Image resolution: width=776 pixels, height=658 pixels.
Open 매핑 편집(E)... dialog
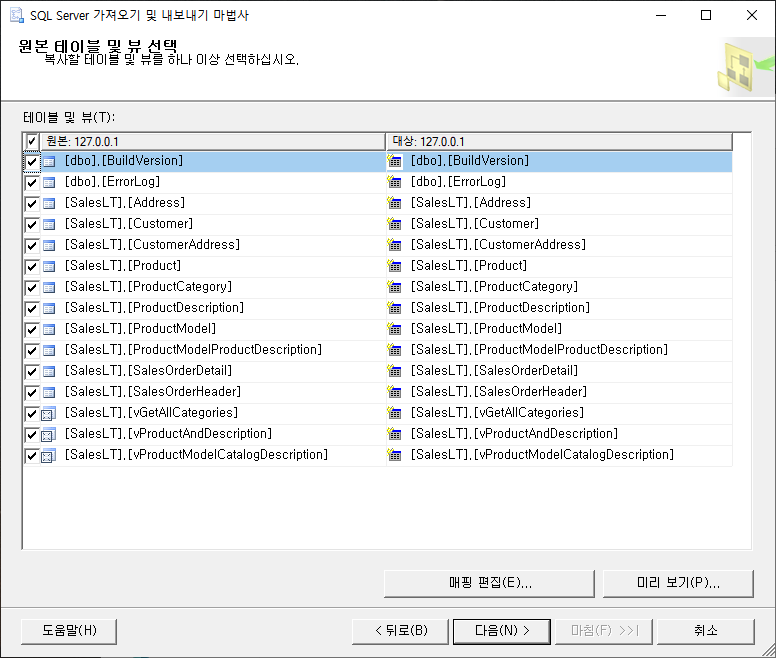(x=489, y=583)
